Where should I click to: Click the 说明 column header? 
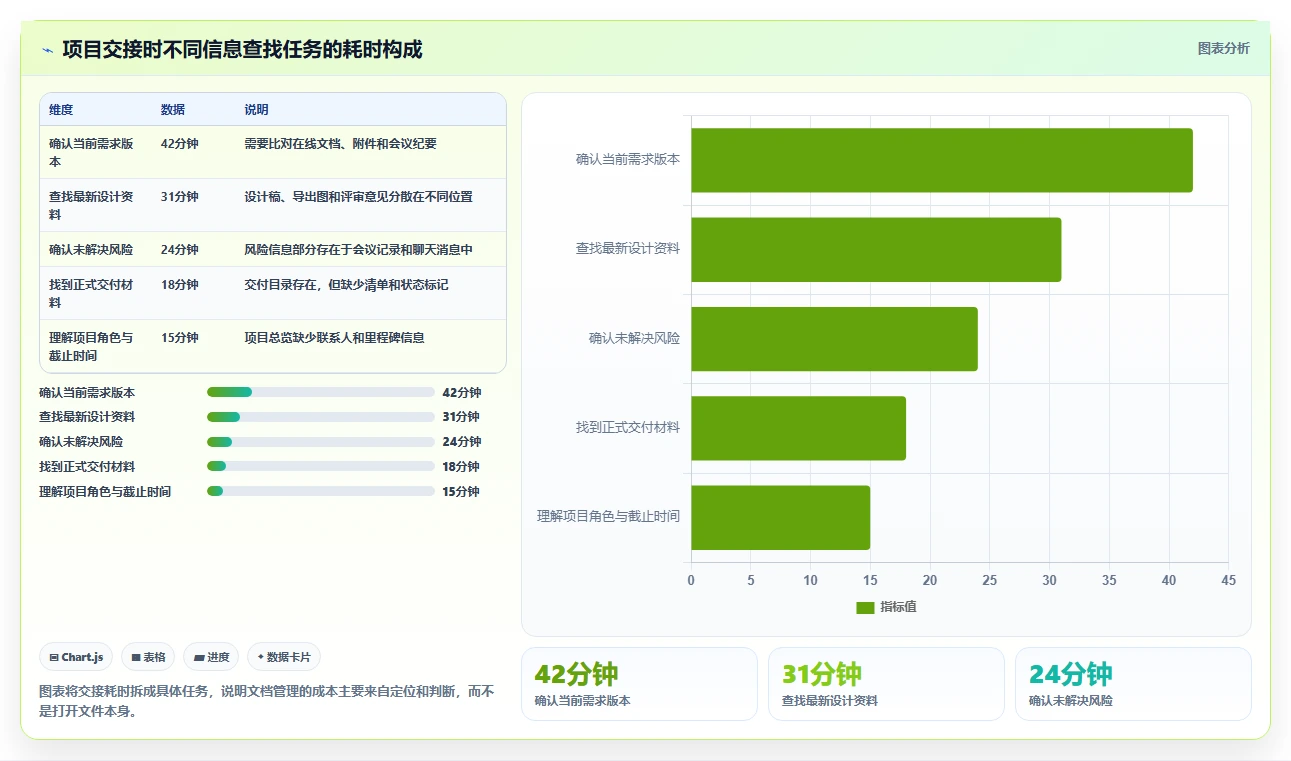click(256, 110)
